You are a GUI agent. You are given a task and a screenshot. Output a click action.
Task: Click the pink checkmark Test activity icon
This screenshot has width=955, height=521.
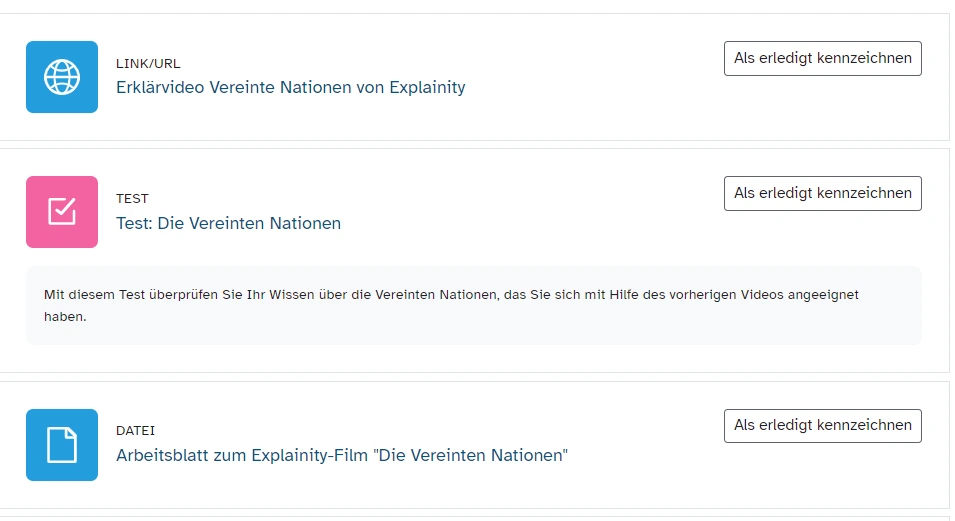tap(62, 212)
